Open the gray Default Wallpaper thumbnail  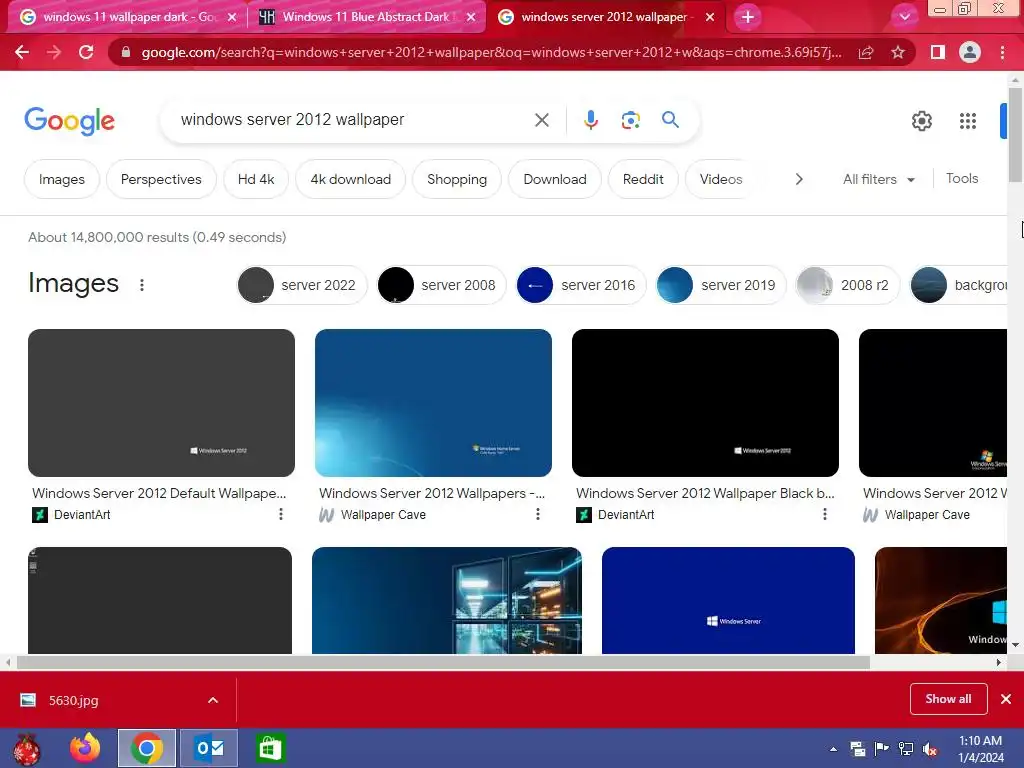click(161, 403)
